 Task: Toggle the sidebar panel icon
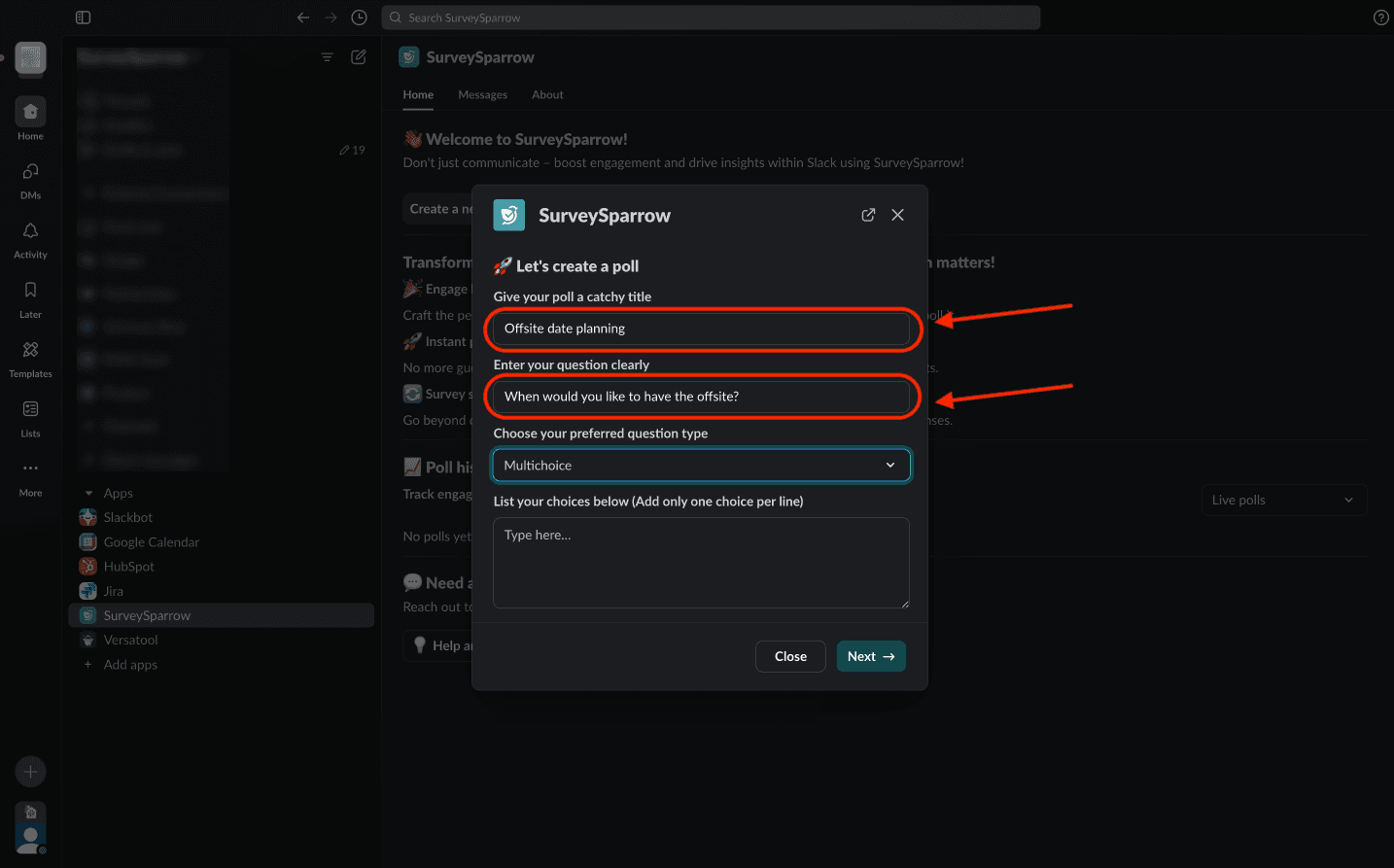point(83,17)
